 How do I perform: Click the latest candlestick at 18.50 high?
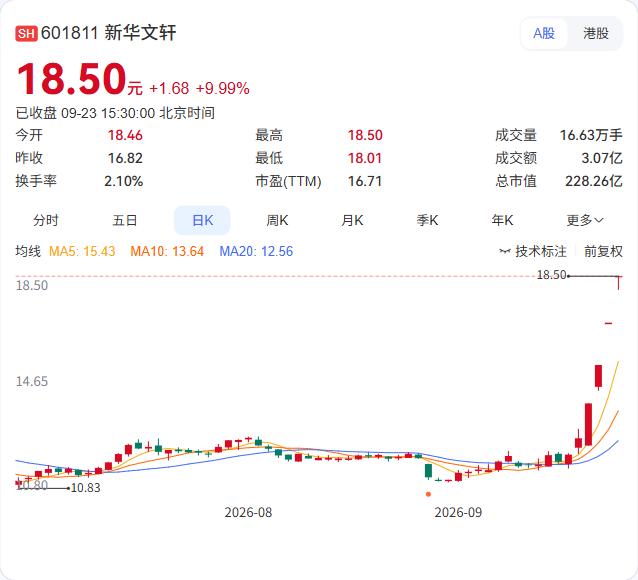pyautogui.click(x=619, y=283)
